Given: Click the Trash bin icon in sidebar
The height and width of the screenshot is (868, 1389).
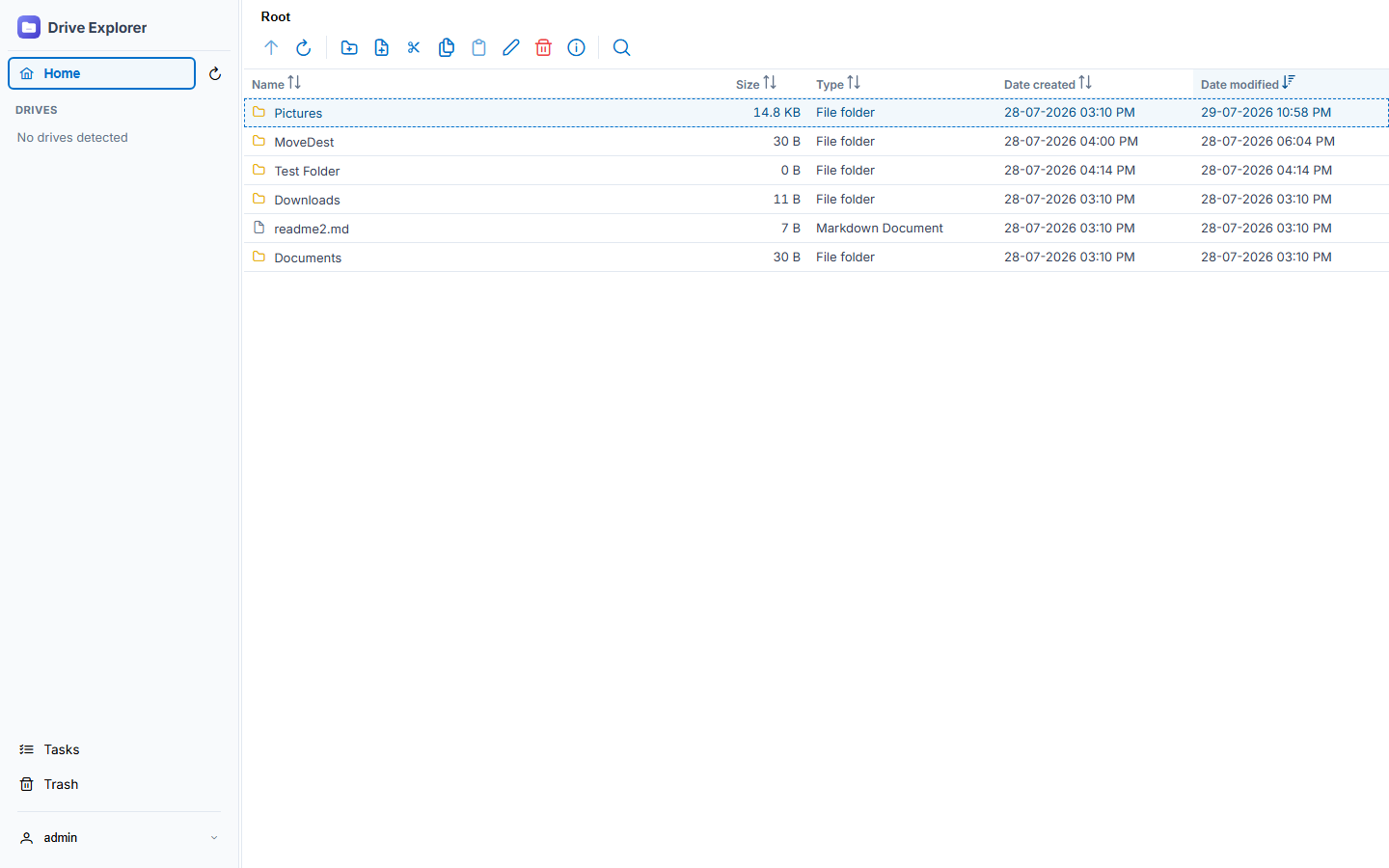Looking at the screenshot, I should (x=27, y=784).
